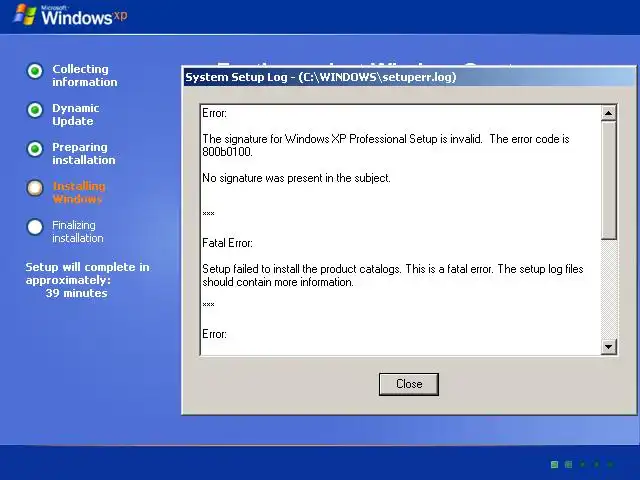The width and height of the screenshot is (640, 480).
Task: Click the Windows XP logo
Action: (70, 15)
